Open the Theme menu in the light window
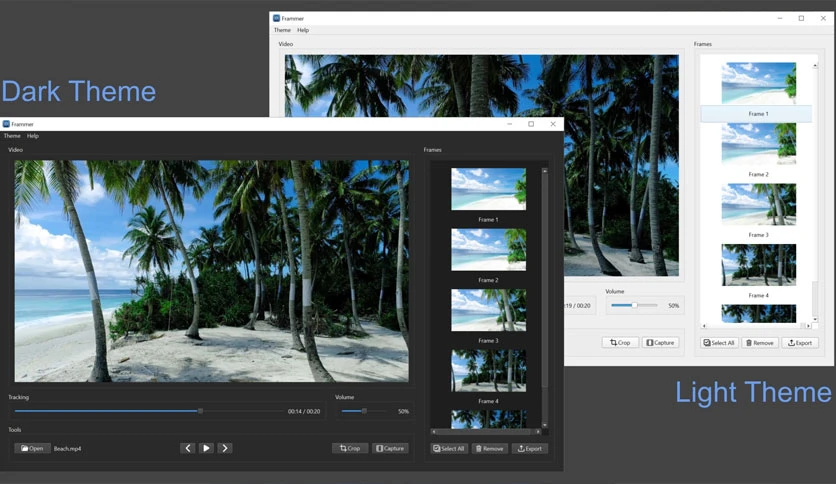The width and height of the screenshot is (836, 484). pos(282,30)
